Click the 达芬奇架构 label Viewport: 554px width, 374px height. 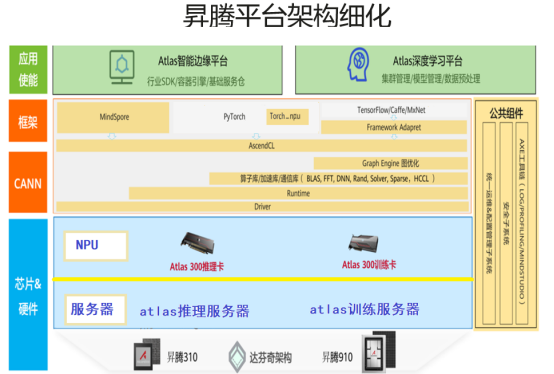click(x=271, y=358)
